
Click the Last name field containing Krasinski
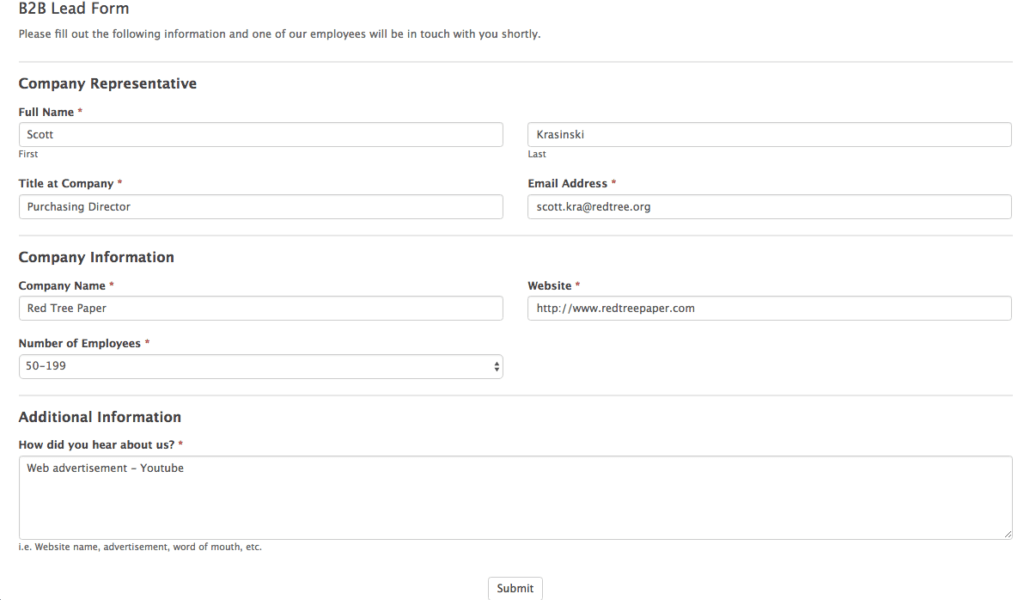[x=769, y=135]
